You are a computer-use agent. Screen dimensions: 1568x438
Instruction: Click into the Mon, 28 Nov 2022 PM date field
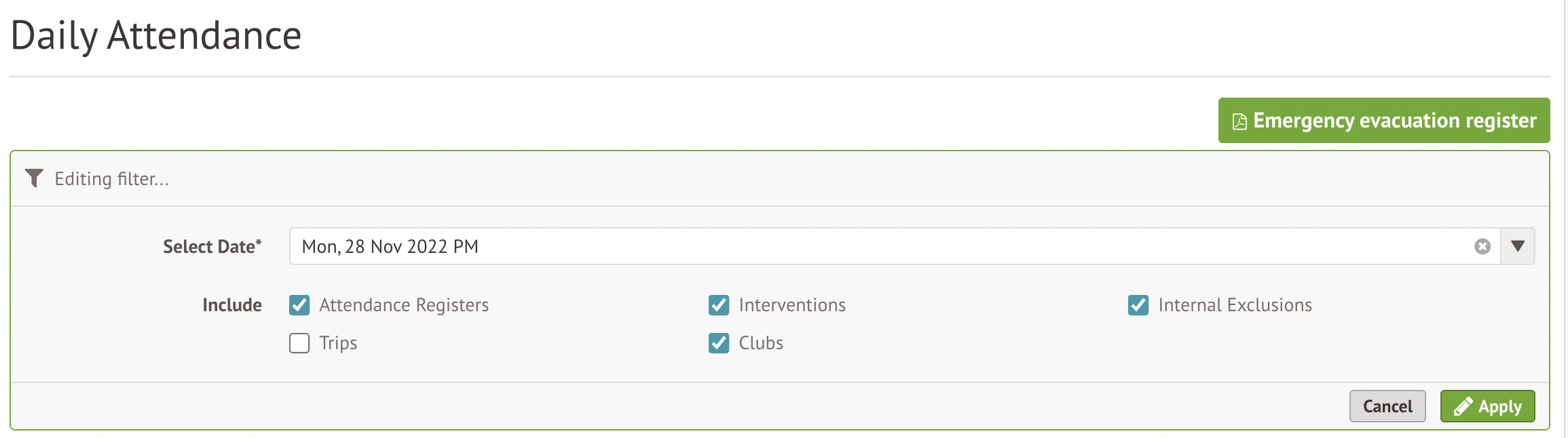(815, 246)
